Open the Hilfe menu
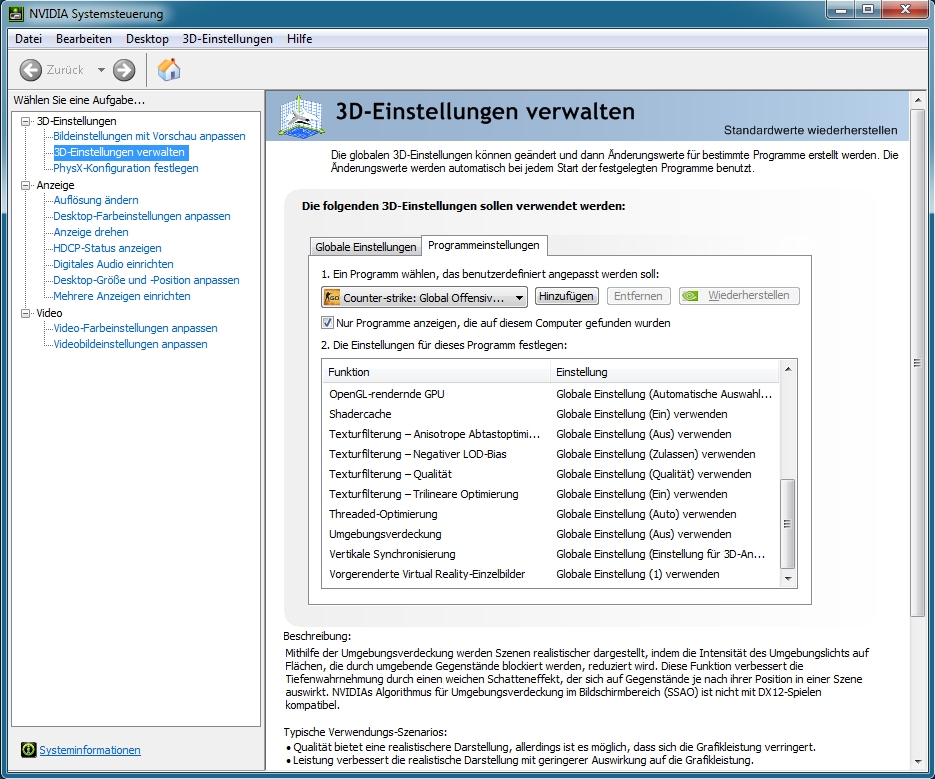 (x=299, y=39)
